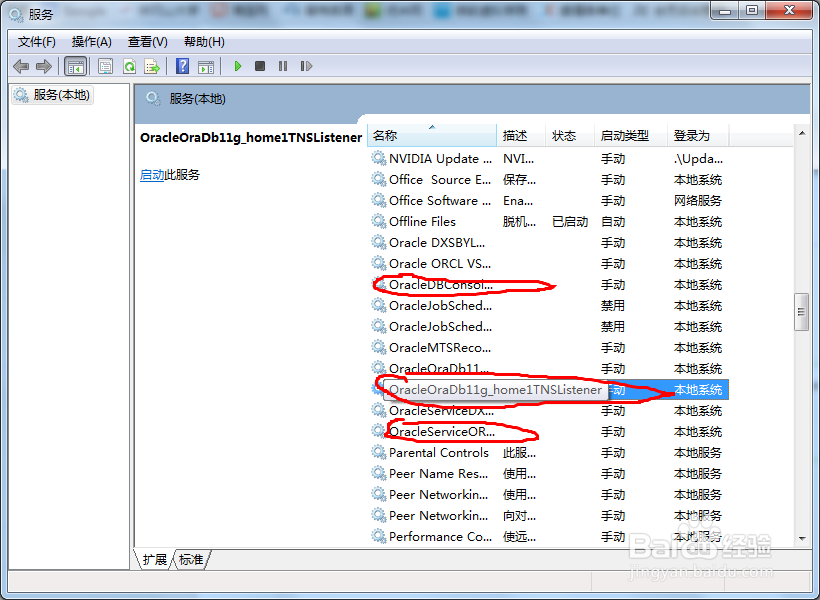This screenshot has width=820, height=600.
Task: Open the Properties toolbar icon
Action: point(106,66)
